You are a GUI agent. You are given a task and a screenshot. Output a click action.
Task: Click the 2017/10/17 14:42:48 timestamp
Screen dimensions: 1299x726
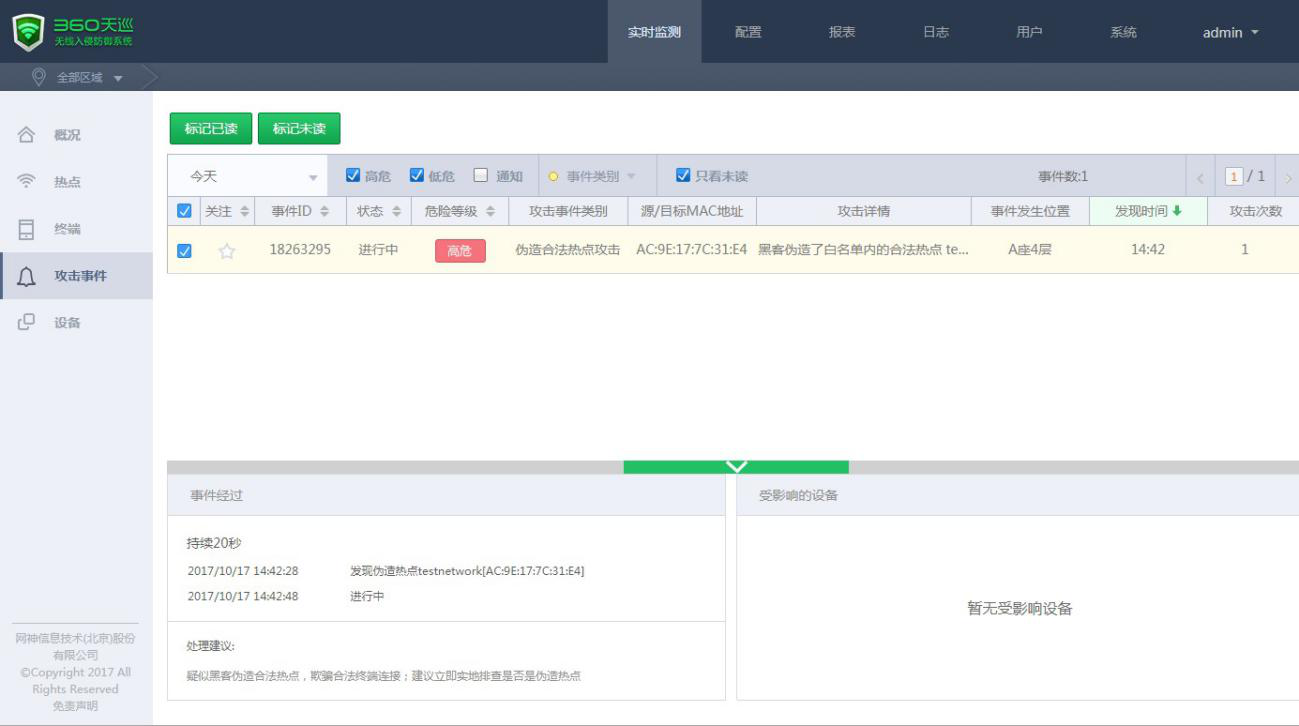click(x=243, y=596)
